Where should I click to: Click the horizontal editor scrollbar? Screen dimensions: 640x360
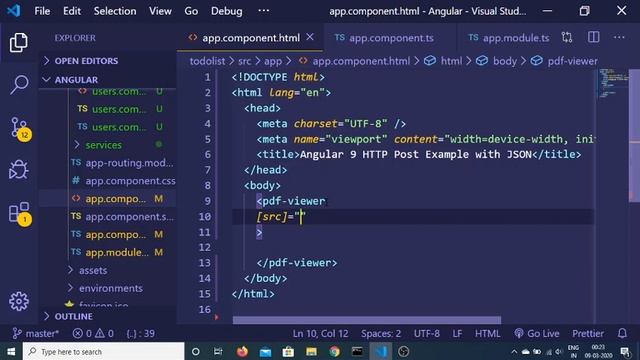coord(367,320)
